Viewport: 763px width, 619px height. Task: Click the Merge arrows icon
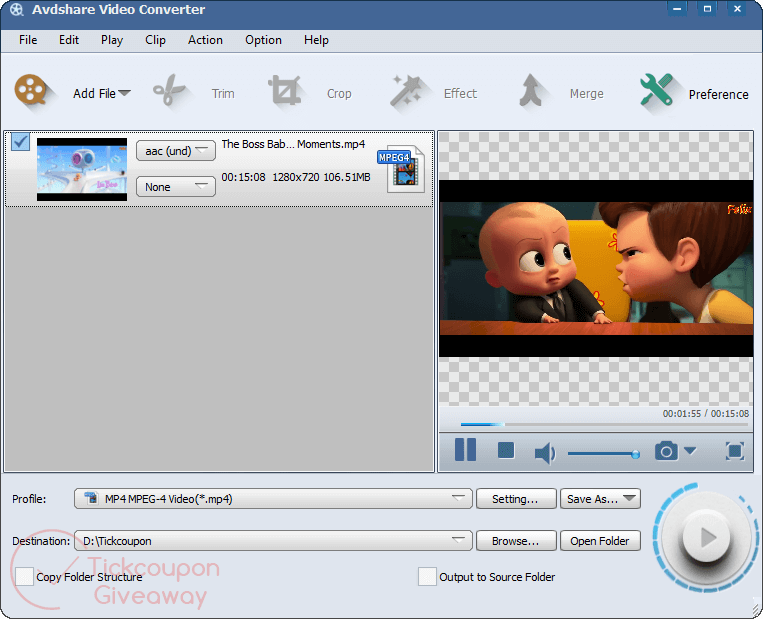[x=531, y=91]
